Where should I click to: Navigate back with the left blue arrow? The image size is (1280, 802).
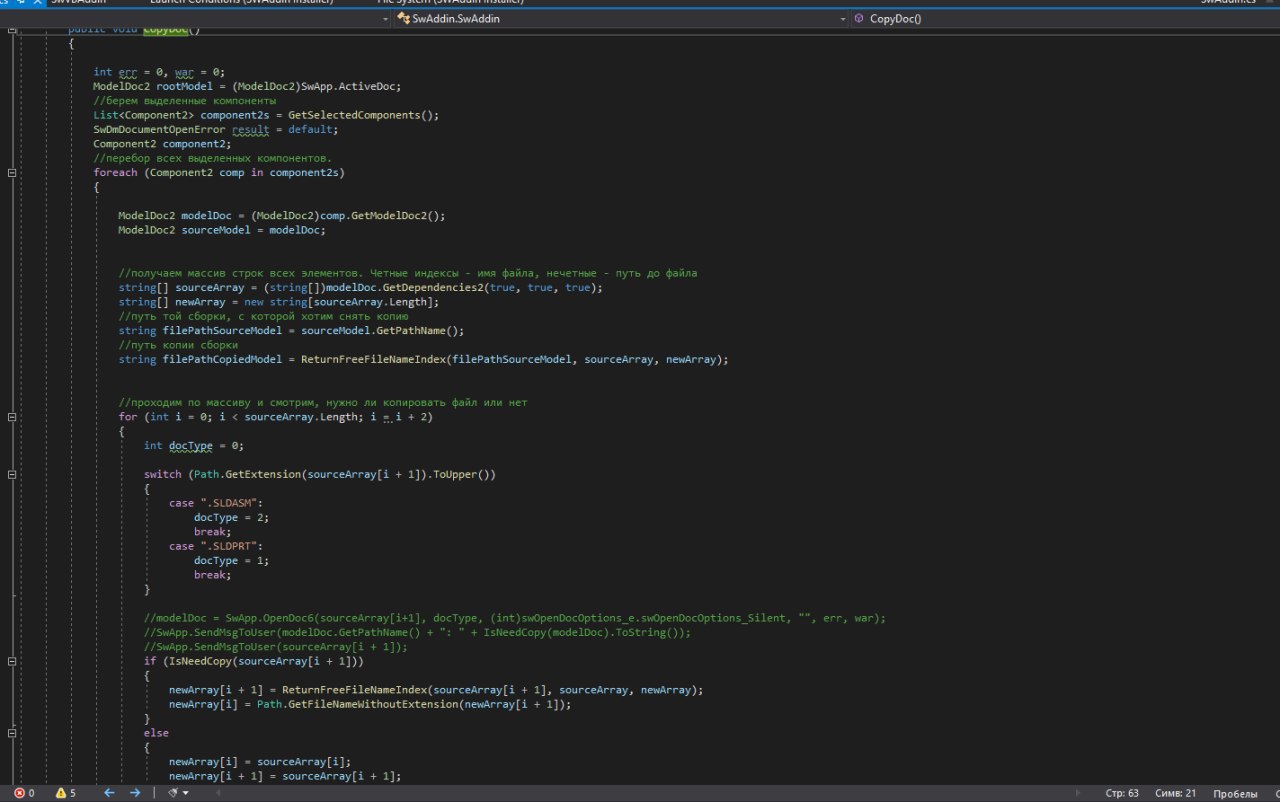point(109,793)
